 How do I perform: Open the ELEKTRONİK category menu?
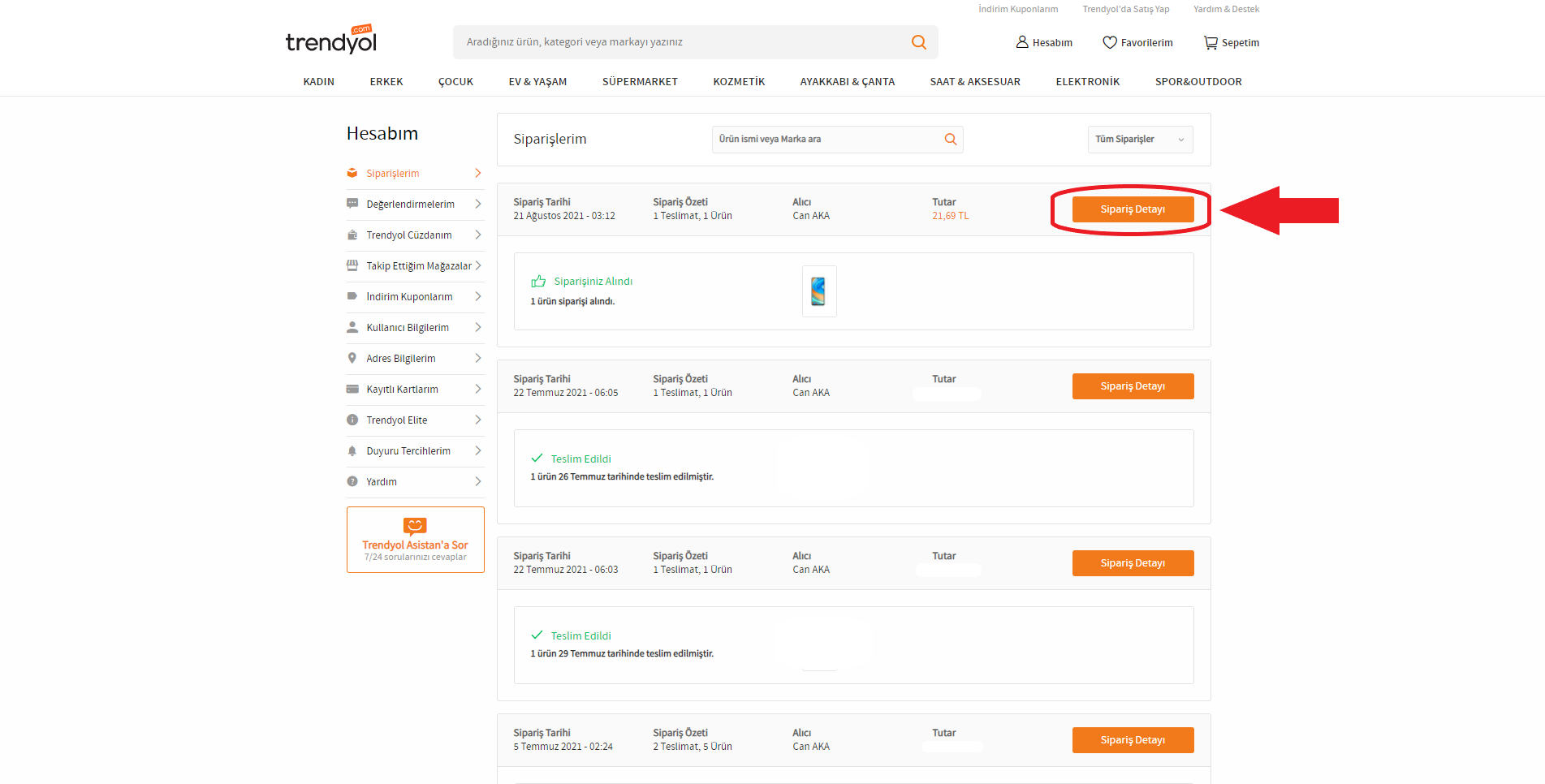pos(1087,81)
